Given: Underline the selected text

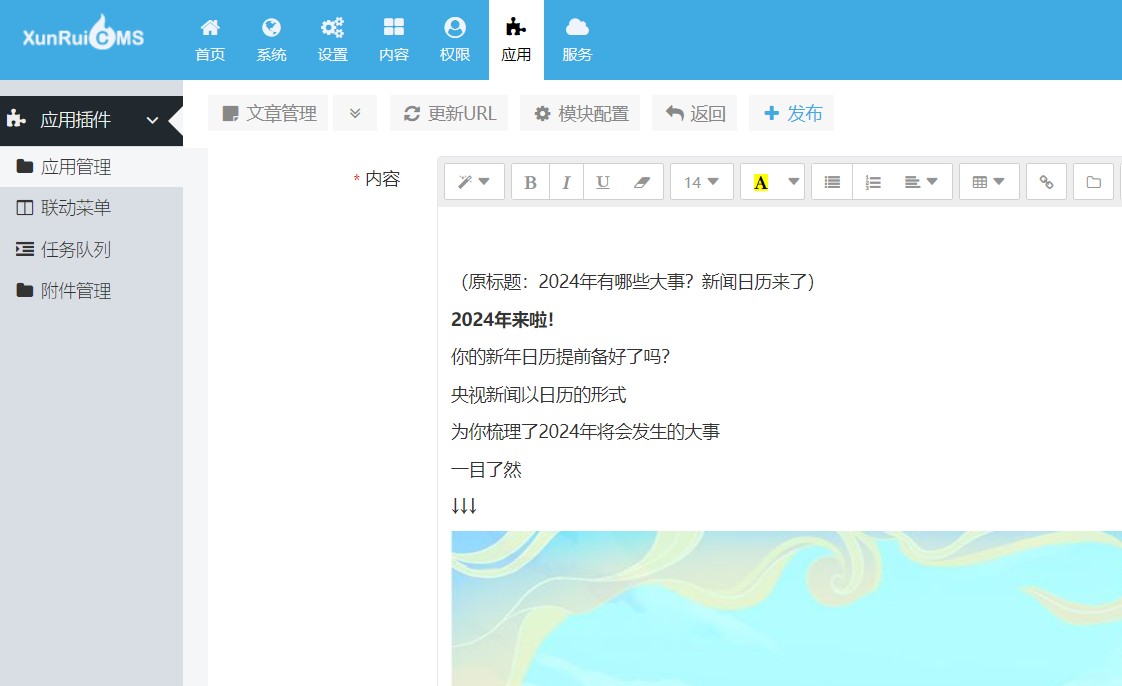Looking at the screenshot, I should click(x=602, y=181).
